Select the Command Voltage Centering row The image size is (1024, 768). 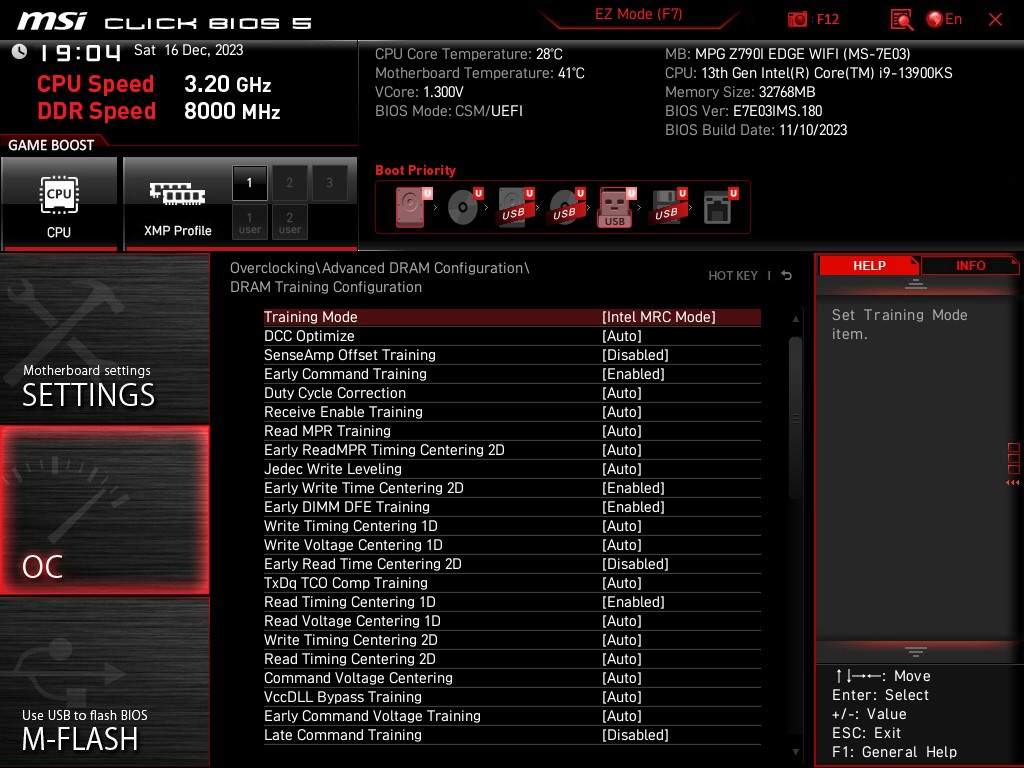coord(512,678)
